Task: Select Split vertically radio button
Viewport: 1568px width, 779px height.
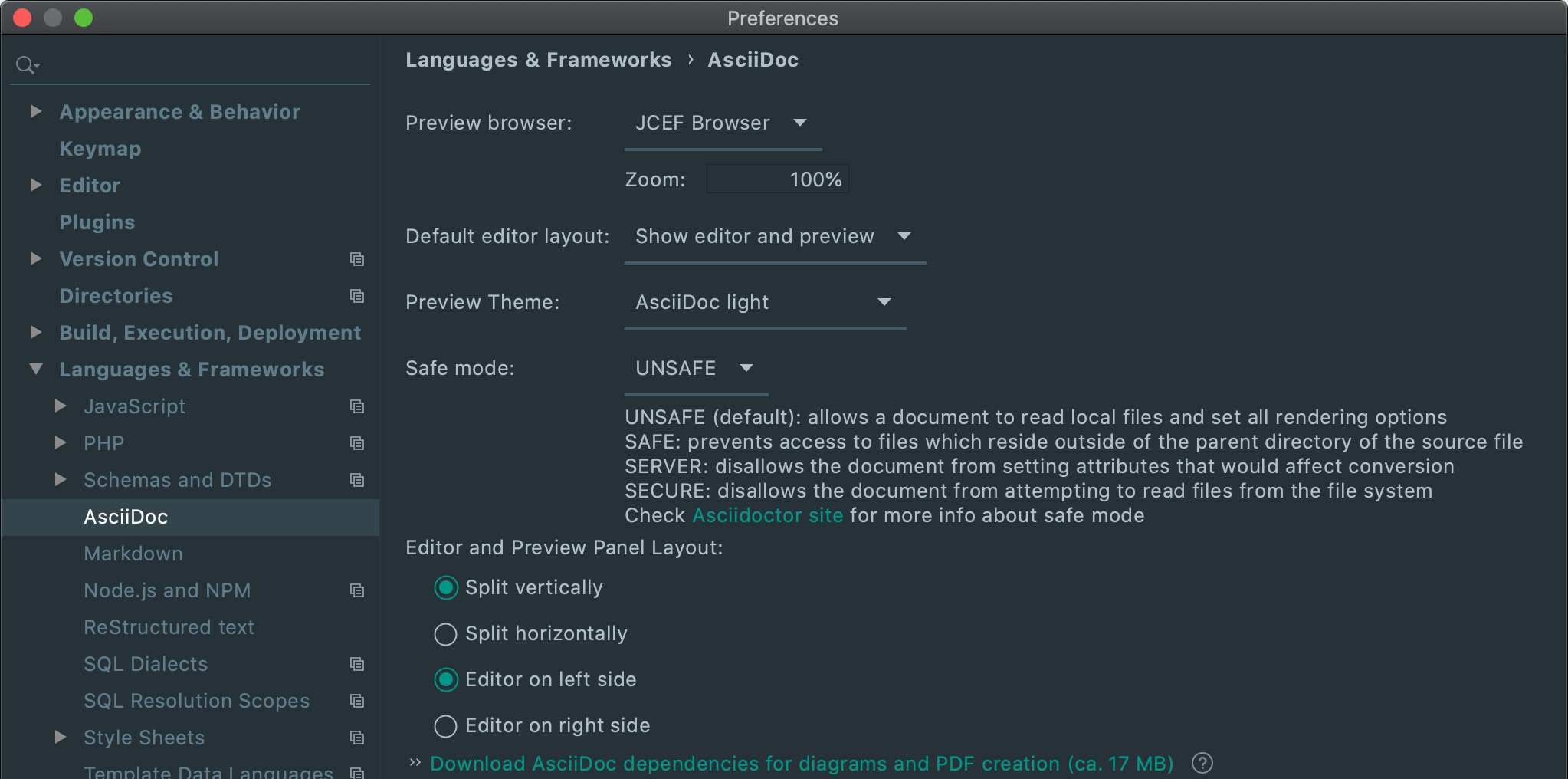Action: 446,588
